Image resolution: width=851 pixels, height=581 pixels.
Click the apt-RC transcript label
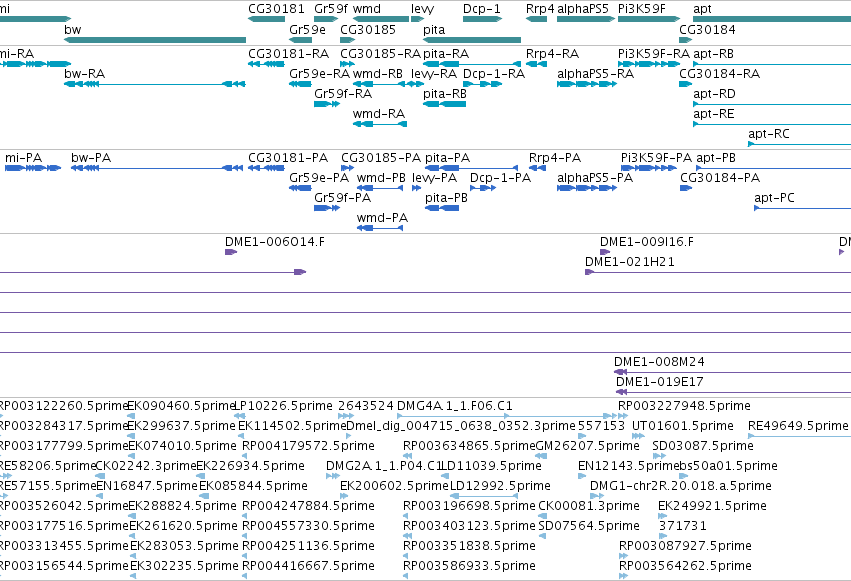769,134
